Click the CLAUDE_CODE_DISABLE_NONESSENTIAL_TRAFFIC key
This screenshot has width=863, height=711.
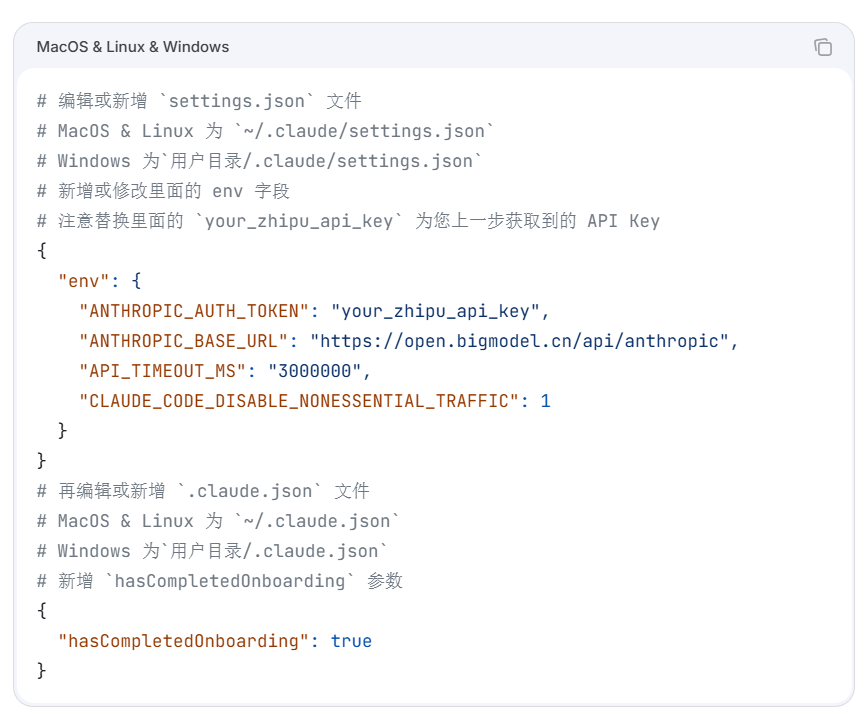coord(299,401)
